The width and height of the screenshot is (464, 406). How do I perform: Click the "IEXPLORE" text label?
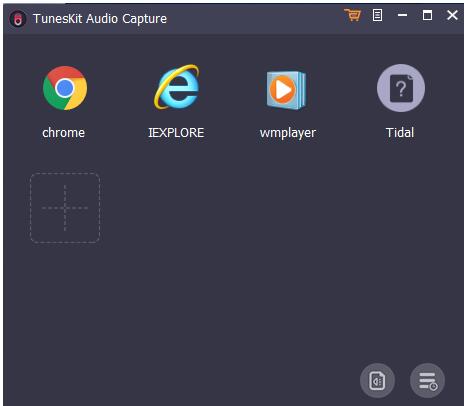pyautogui.click(x=176, y=133)
